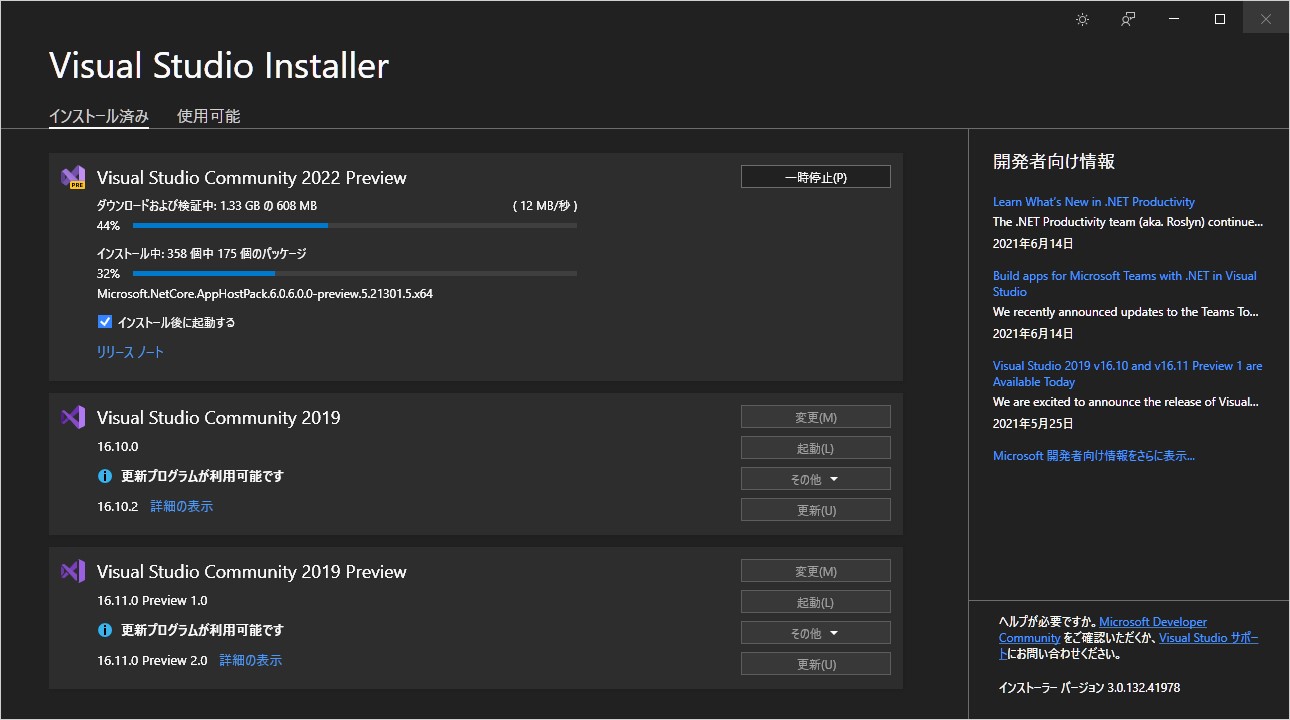Open the リリース ノート link
Screen dimensions: 1290x720
(x=130, y=352)
